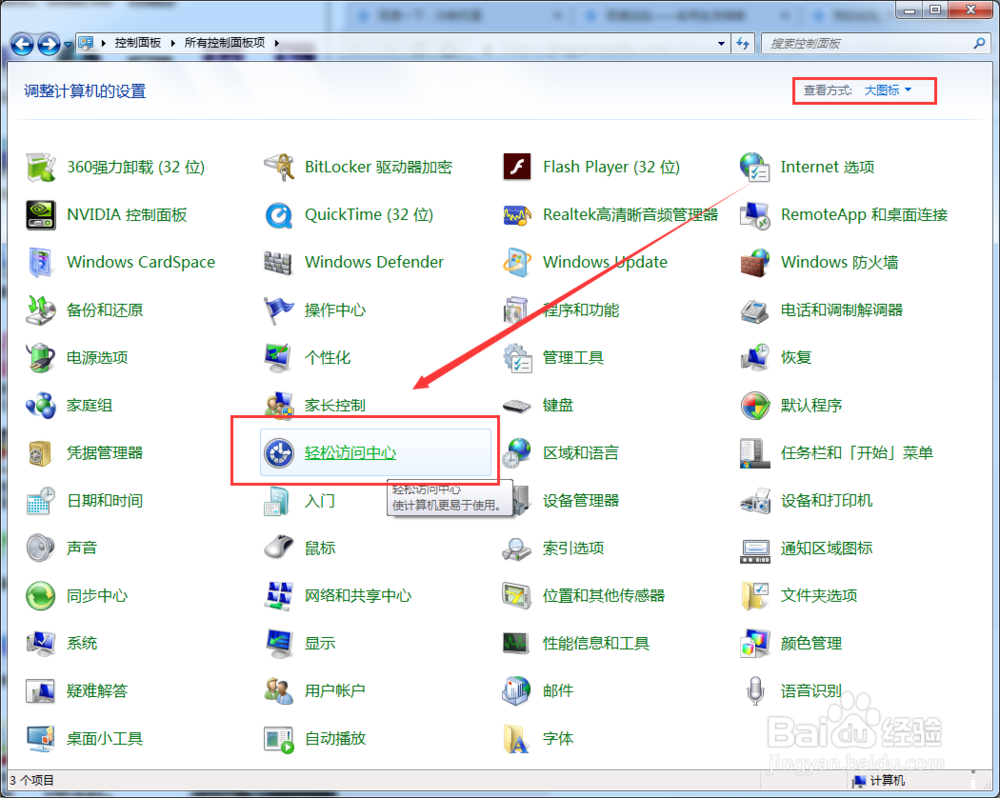Expand root arrow before 控制面板 breadcrumb
The height and width of the screenshot is (798, 1000).
click(103, 43)
